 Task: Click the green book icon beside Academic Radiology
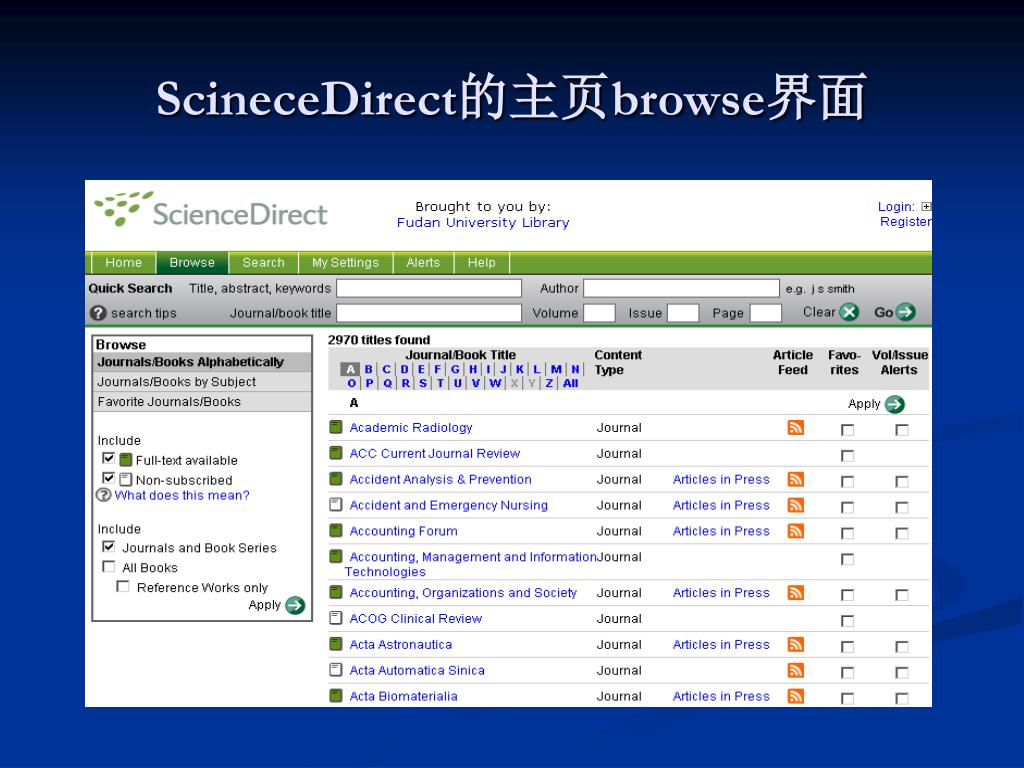(x=336, y=427)
